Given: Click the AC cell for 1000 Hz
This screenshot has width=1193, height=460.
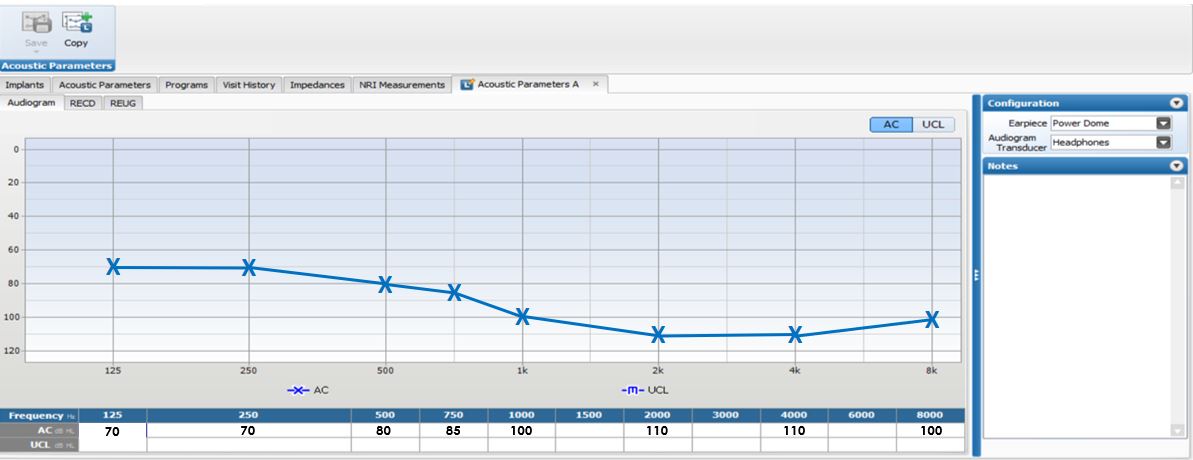Looking at the screenshot, I should [x=521, y=430].
